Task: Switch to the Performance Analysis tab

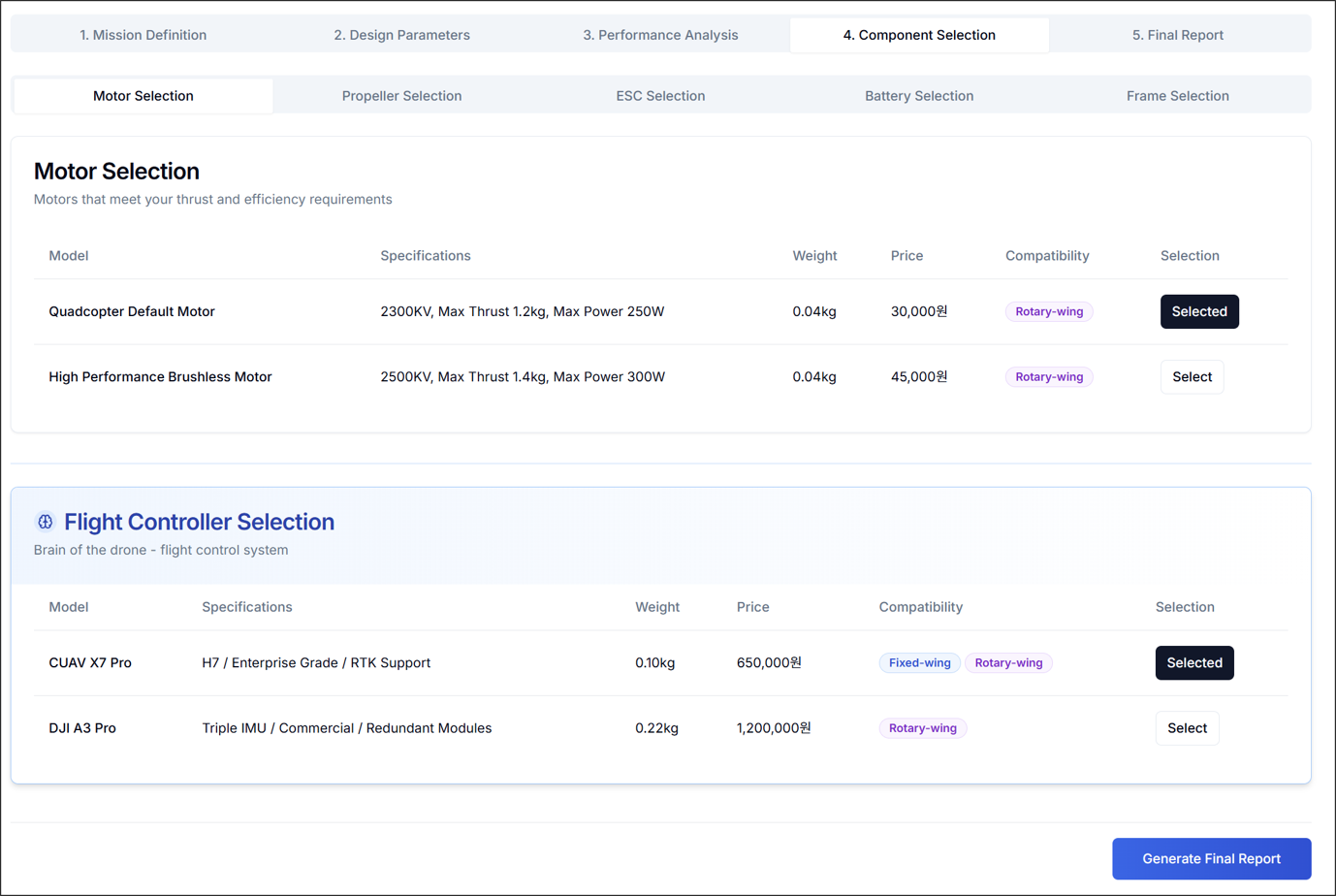Action: 660,35
